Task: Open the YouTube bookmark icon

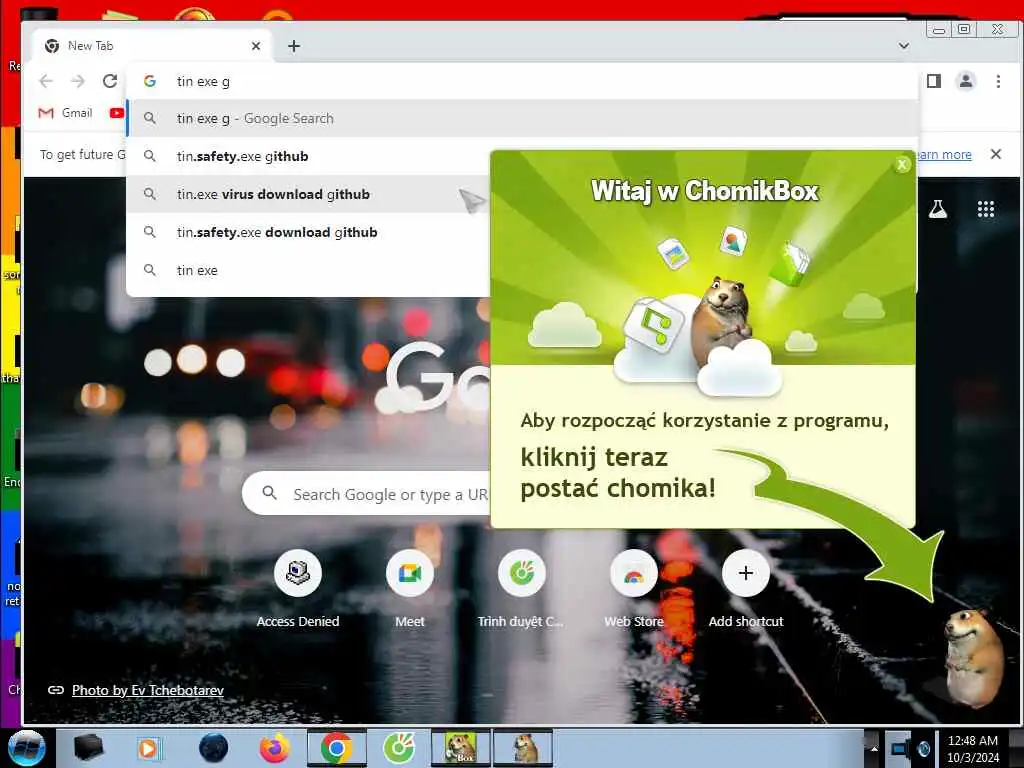Action: 117,113
